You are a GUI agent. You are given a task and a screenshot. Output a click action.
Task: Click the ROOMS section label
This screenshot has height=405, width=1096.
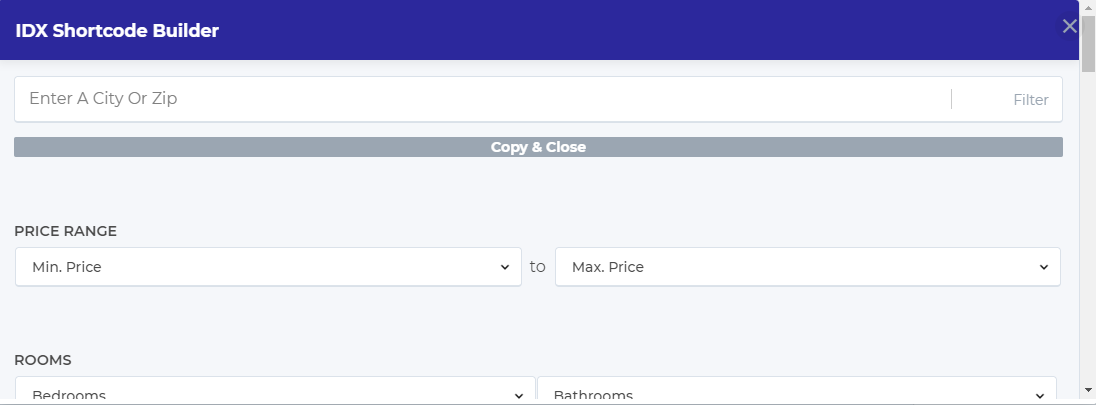(x=43, y=360)
